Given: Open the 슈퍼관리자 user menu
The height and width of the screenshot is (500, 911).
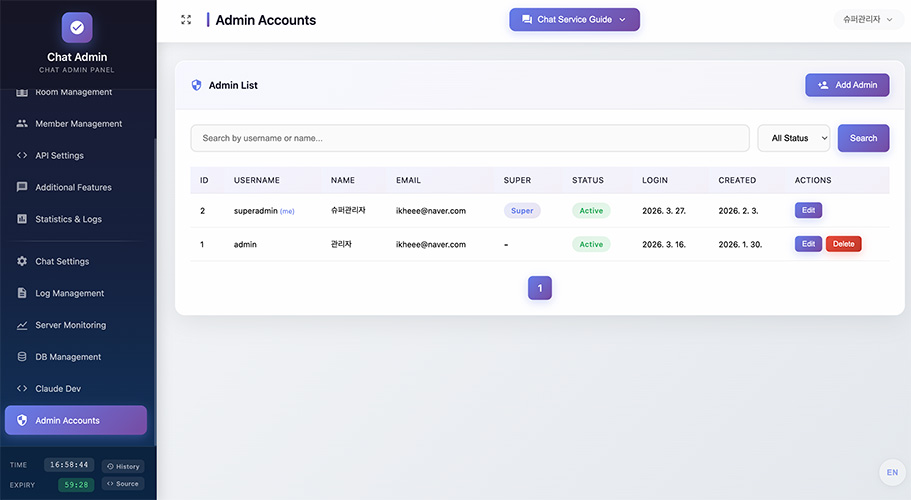Looking at the screenshot, I should (x=868, y=19).
